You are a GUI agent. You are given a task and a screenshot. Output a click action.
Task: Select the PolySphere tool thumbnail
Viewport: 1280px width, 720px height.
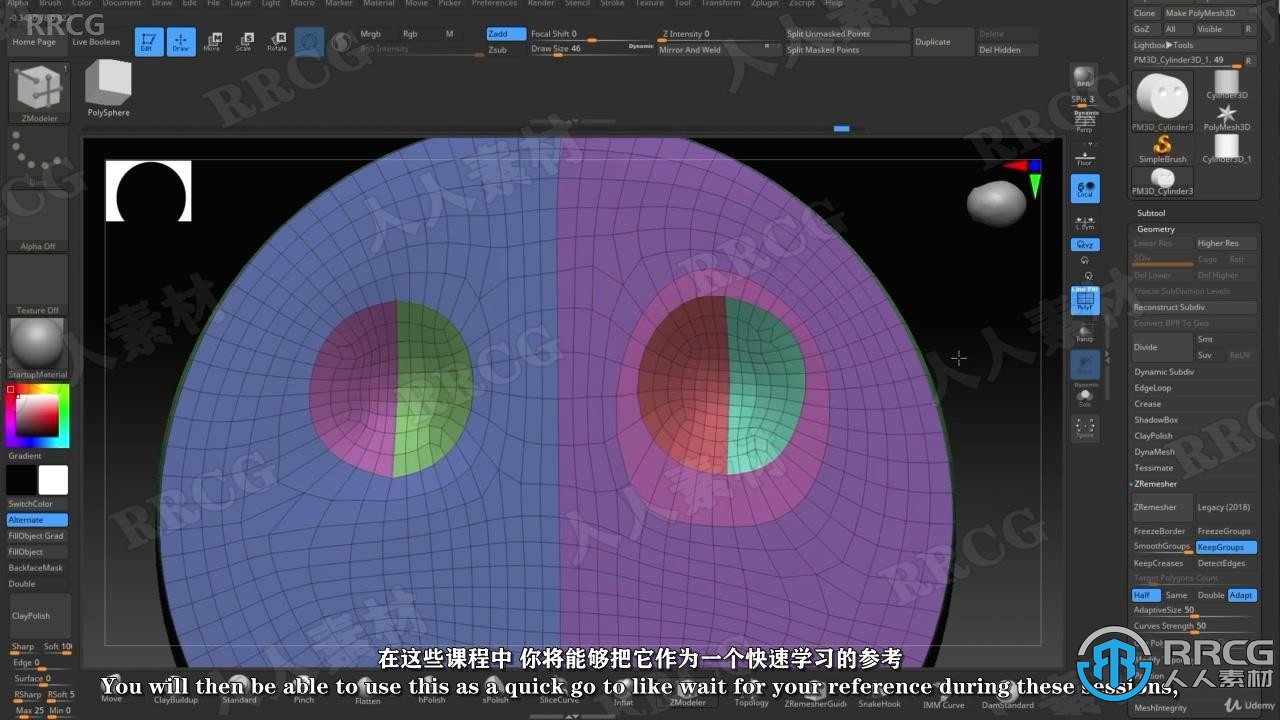pyautogui.click(x=108, y=86)
